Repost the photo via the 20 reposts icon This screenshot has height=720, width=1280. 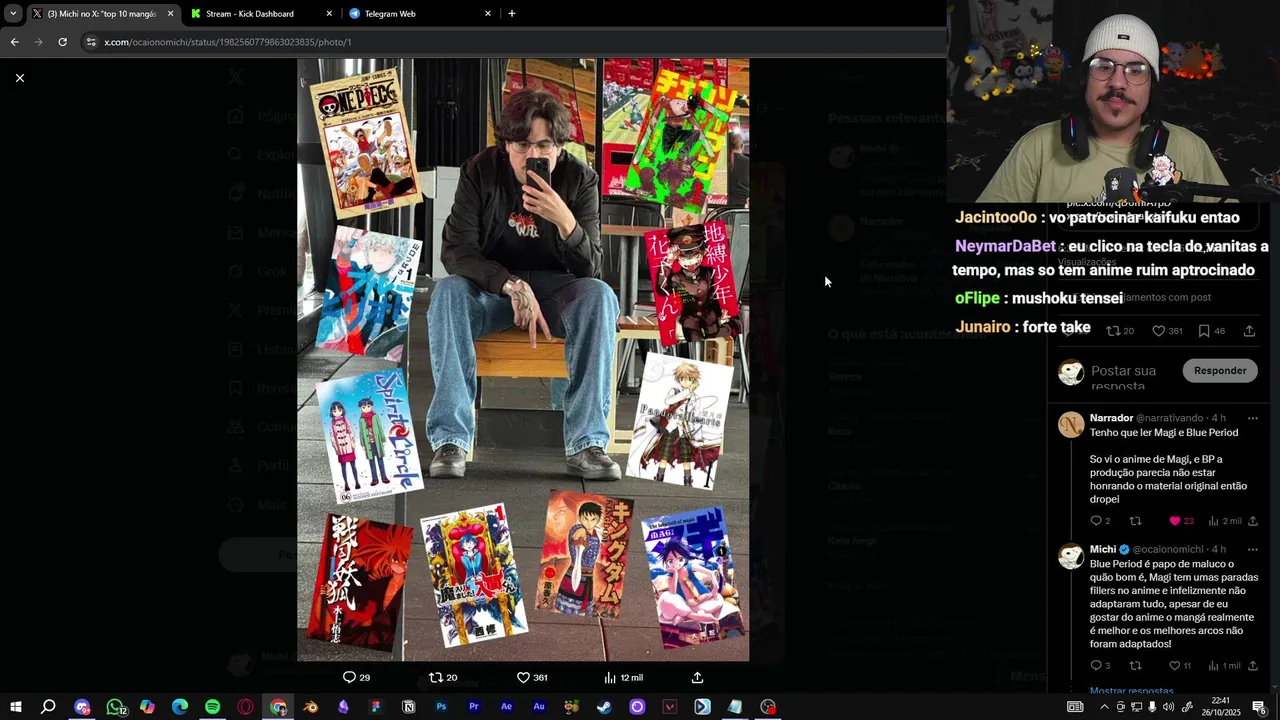tap(443, 677)
